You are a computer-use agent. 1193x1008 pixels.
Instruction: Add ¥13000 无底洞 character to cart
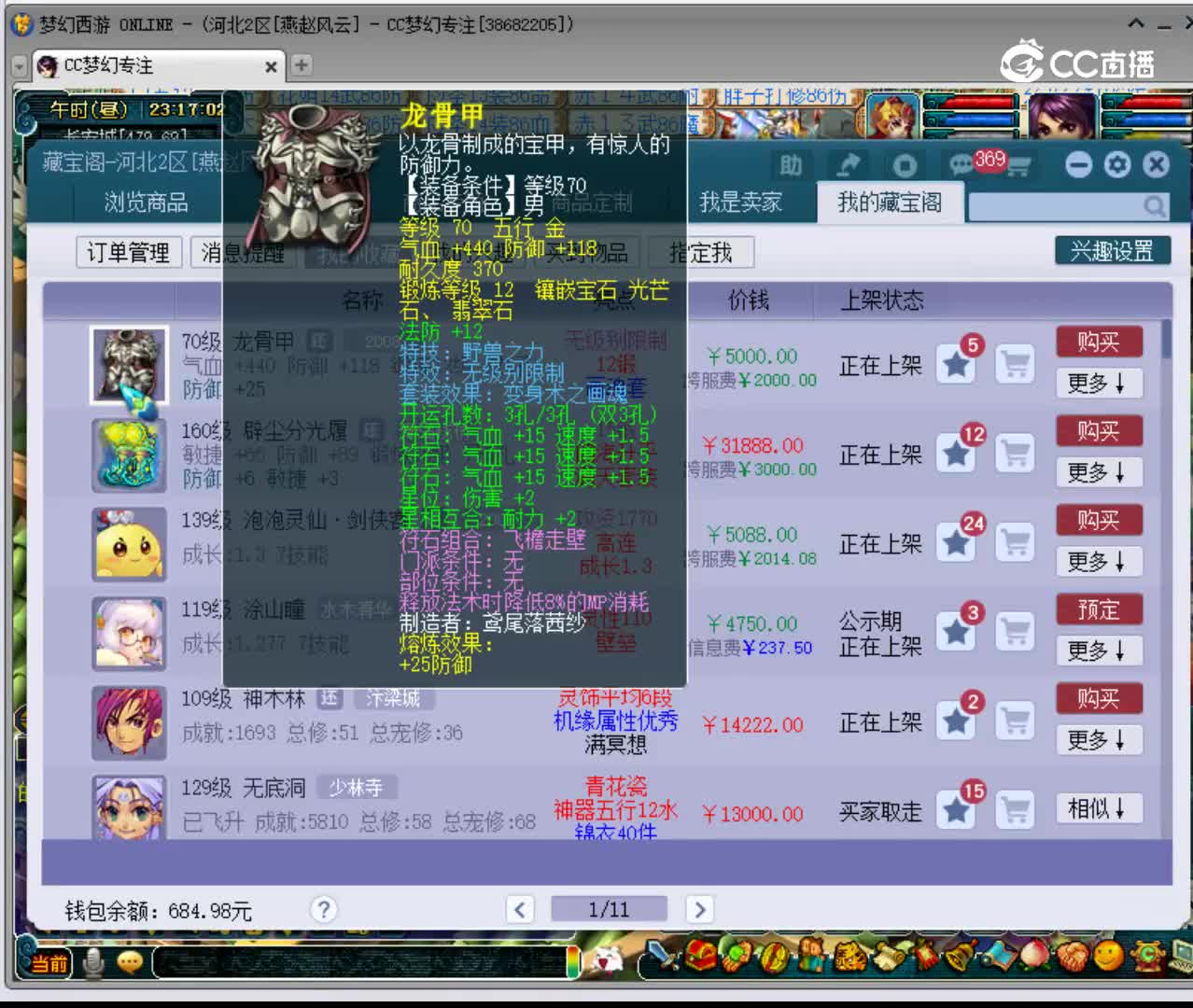pos(1016,810)
